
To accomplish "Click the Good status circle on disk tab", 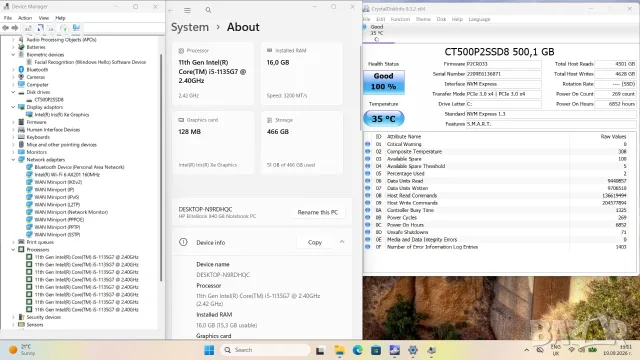I will click(x=364, y=27).
